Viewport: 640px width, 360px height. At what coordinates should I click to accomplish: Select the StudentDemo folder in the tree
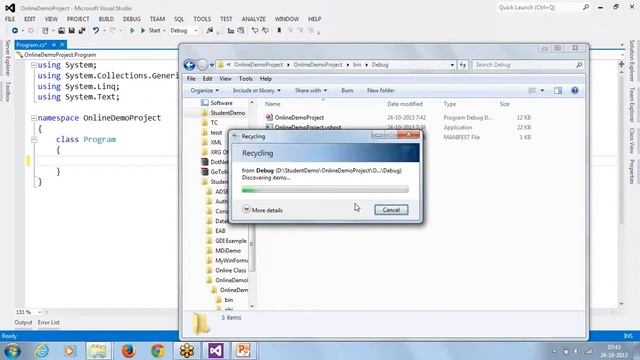(x=227, y=113)
